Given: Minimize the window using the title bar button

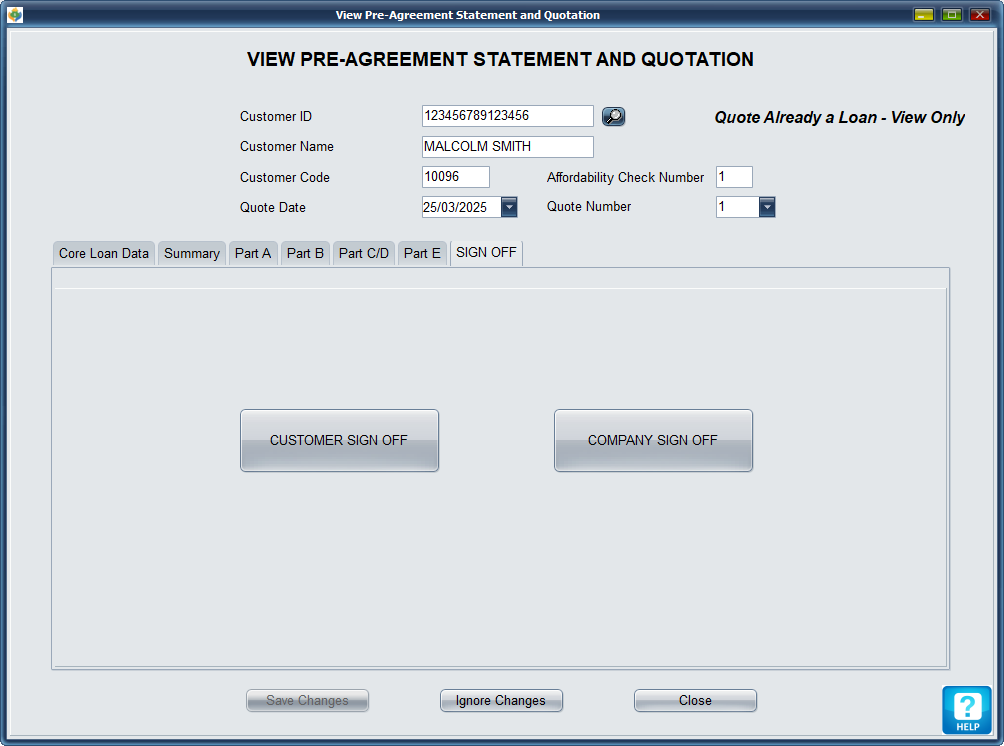Looking at the screenshot, I should pos(924,15).
